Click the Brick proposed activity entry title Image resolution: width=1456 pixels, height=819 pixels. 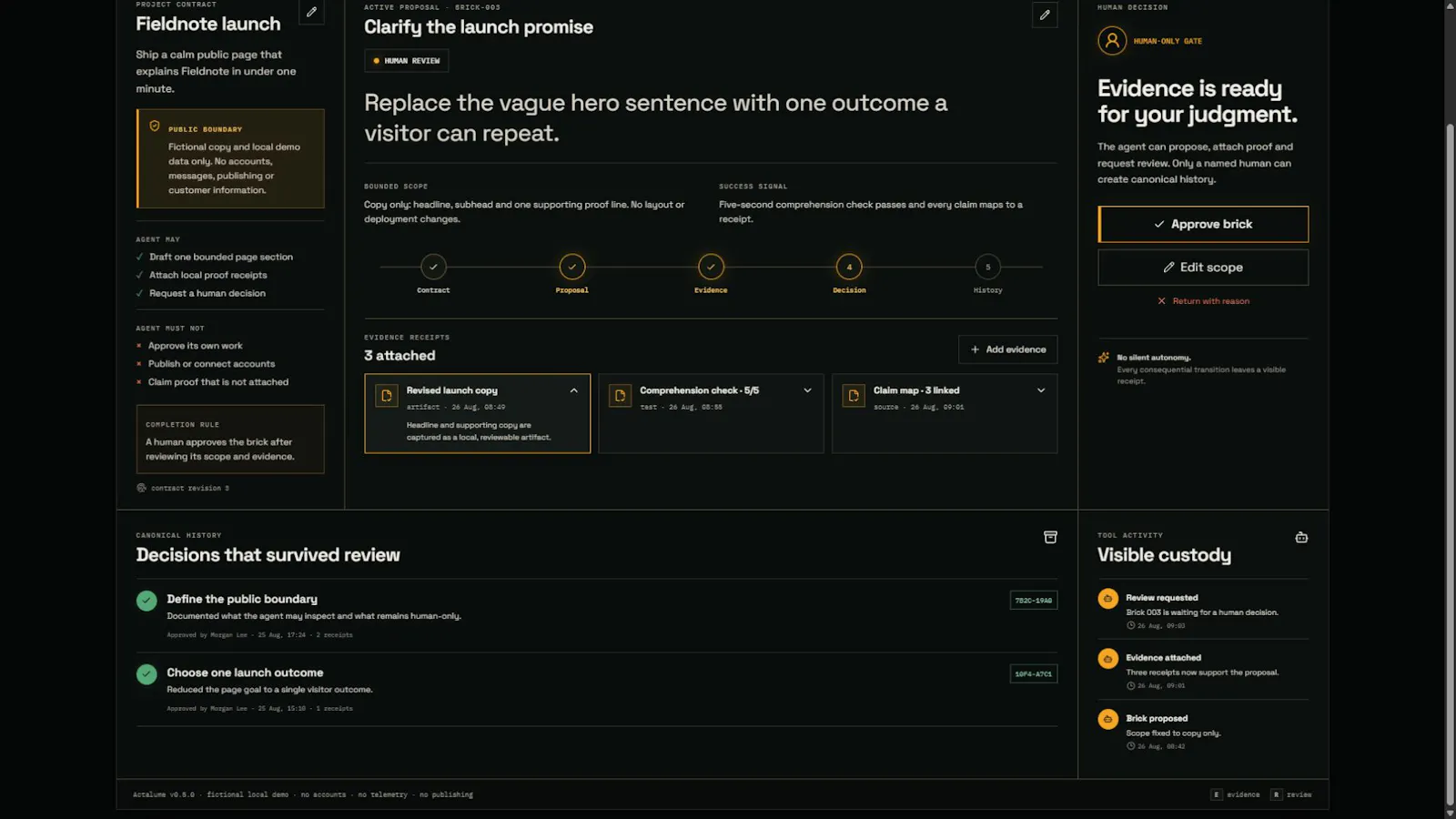(1157, 718)
